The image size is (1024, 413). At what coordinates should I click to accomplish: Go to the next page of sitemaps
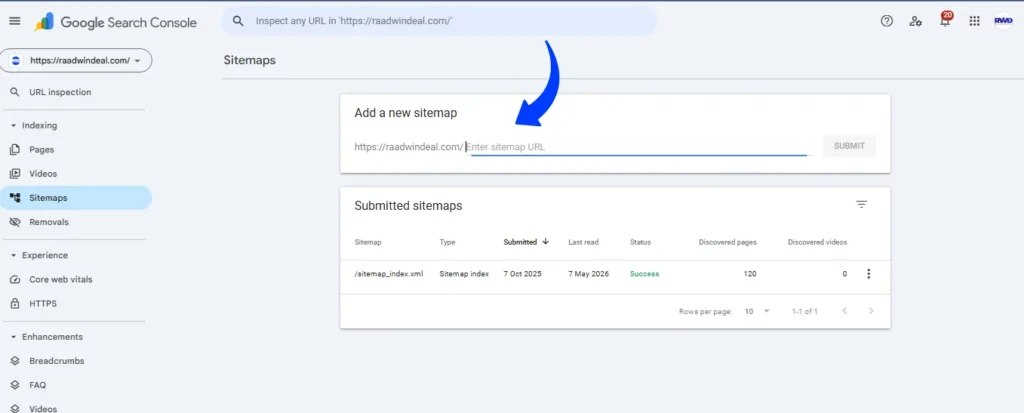(x=871, y=311)
